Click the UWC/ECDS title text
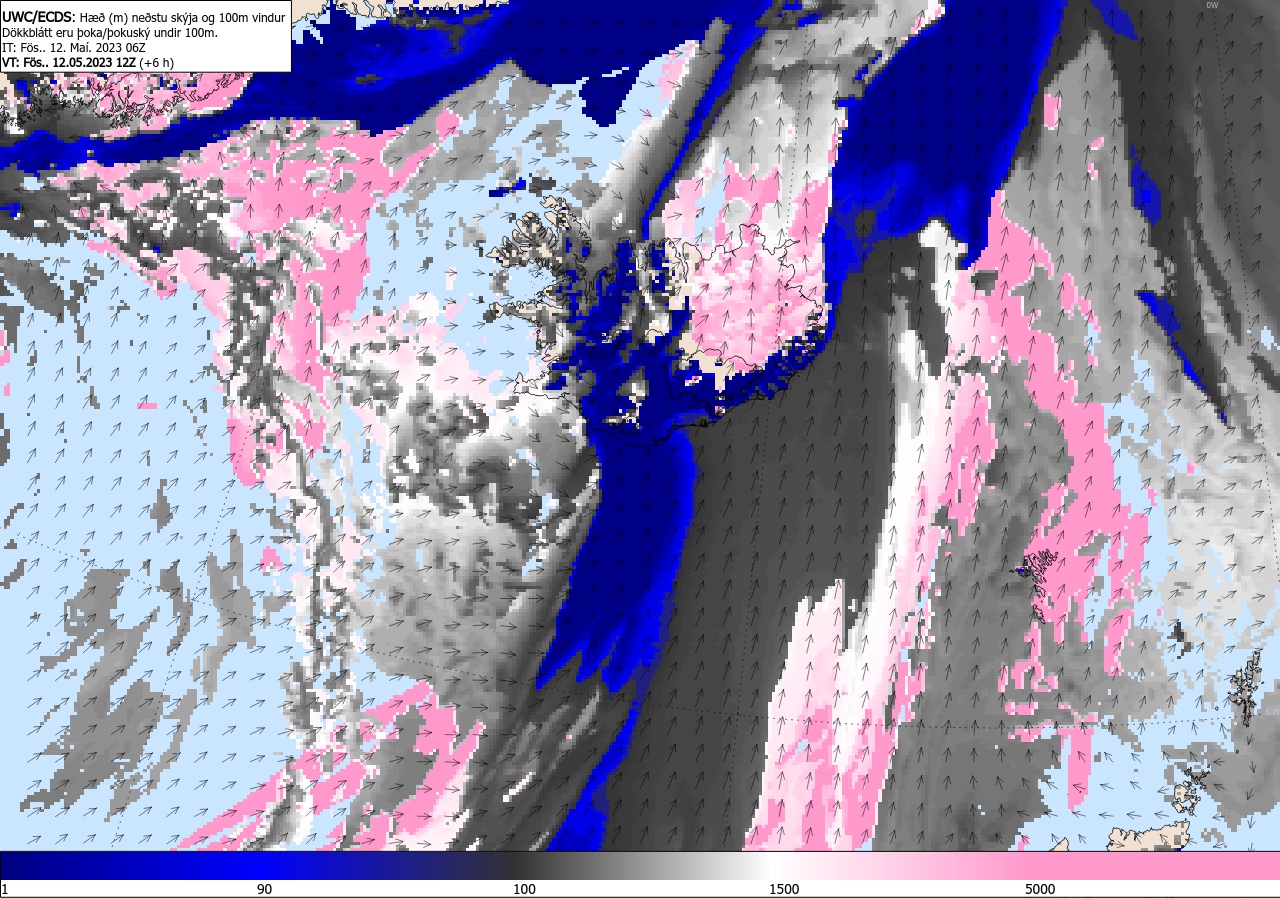This screenshot has height=898, width=1280. pyautogui.click(x=38, y=17)
